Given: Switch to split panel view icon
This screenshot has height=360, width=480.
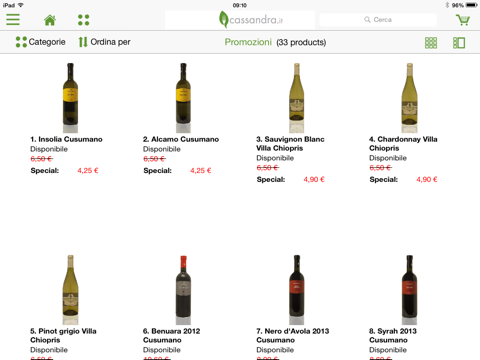Looking at the screenshot, I should [x=459, y=43].
